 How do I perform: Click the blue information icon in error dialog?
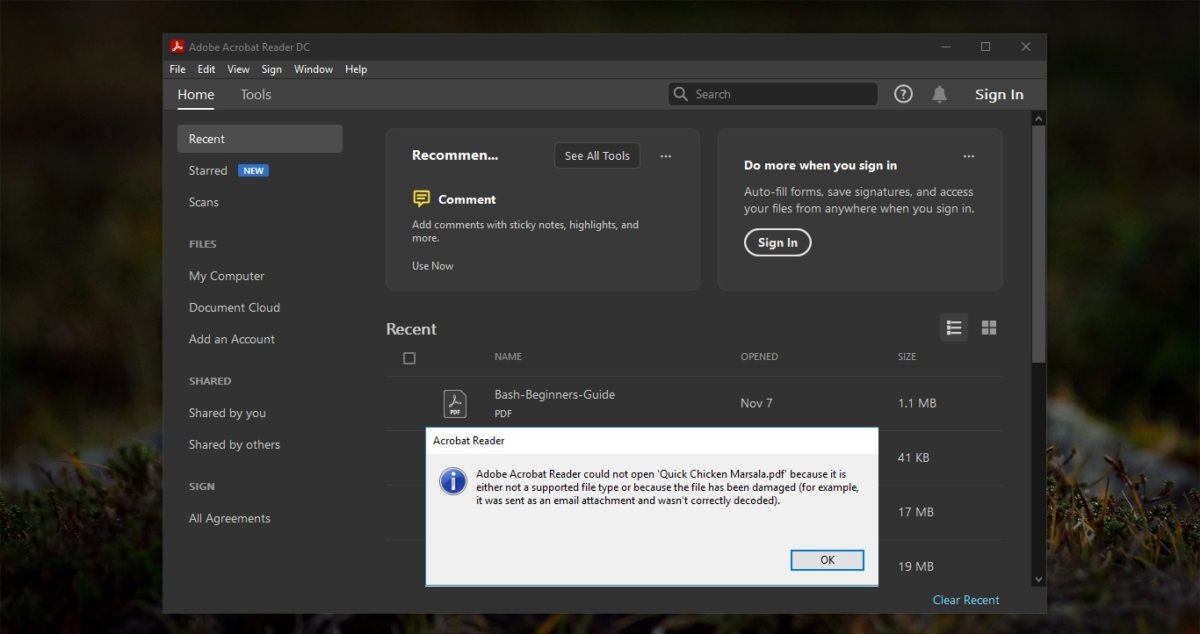tap(453, 481)
